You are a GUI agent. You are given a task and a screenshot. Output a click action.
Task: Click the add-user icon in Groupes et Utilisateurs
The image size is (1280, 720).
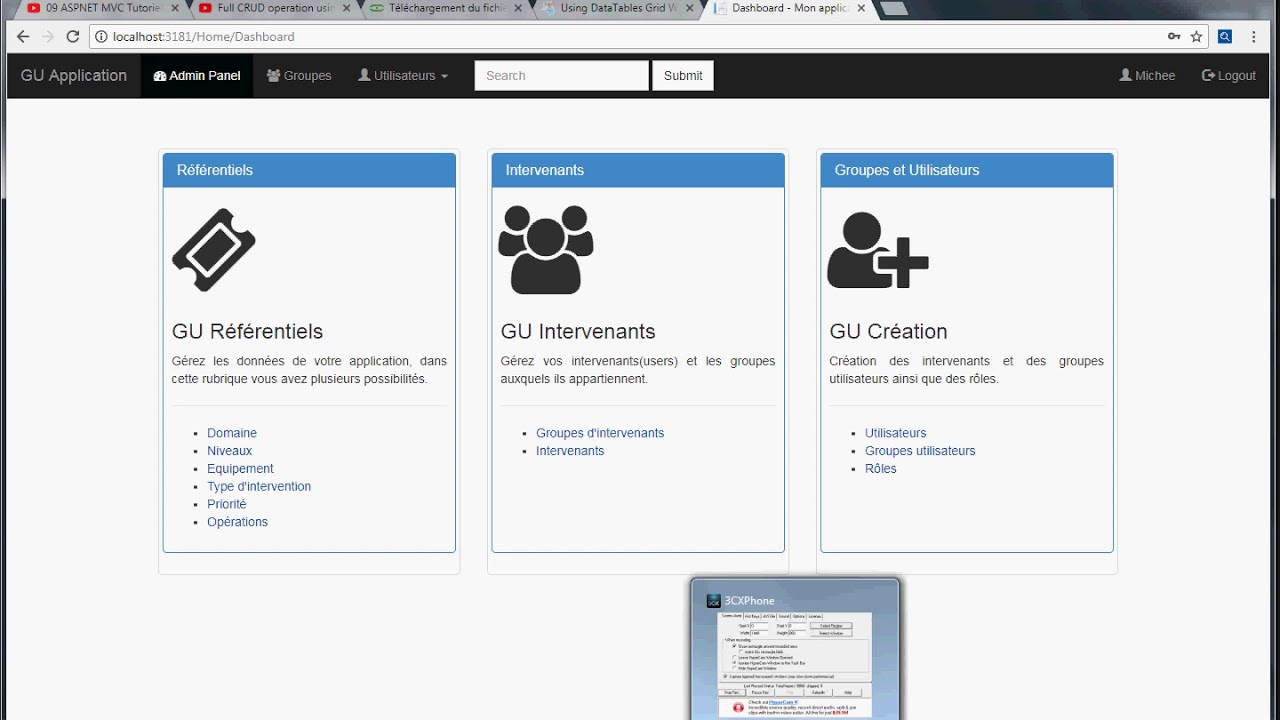point(878,250)
